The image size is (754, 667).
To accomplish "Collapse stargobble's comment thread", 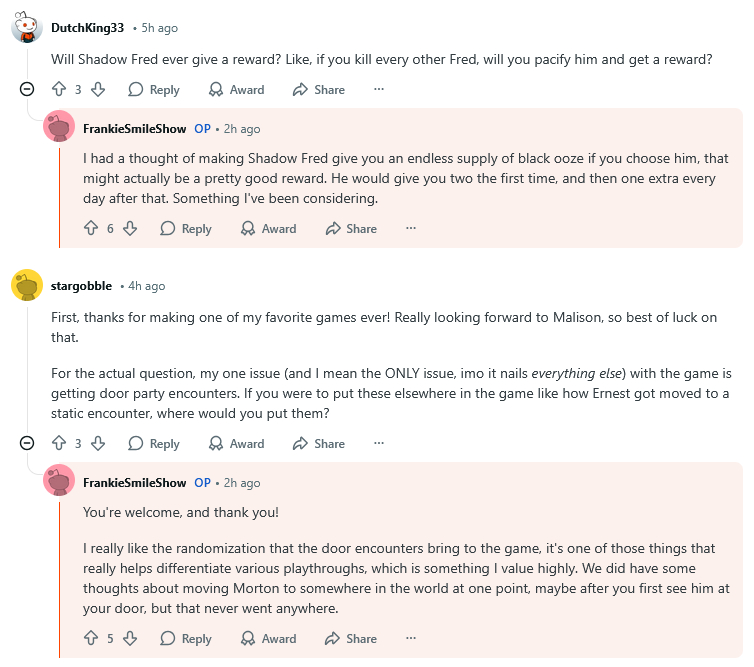I will point(27,443).
